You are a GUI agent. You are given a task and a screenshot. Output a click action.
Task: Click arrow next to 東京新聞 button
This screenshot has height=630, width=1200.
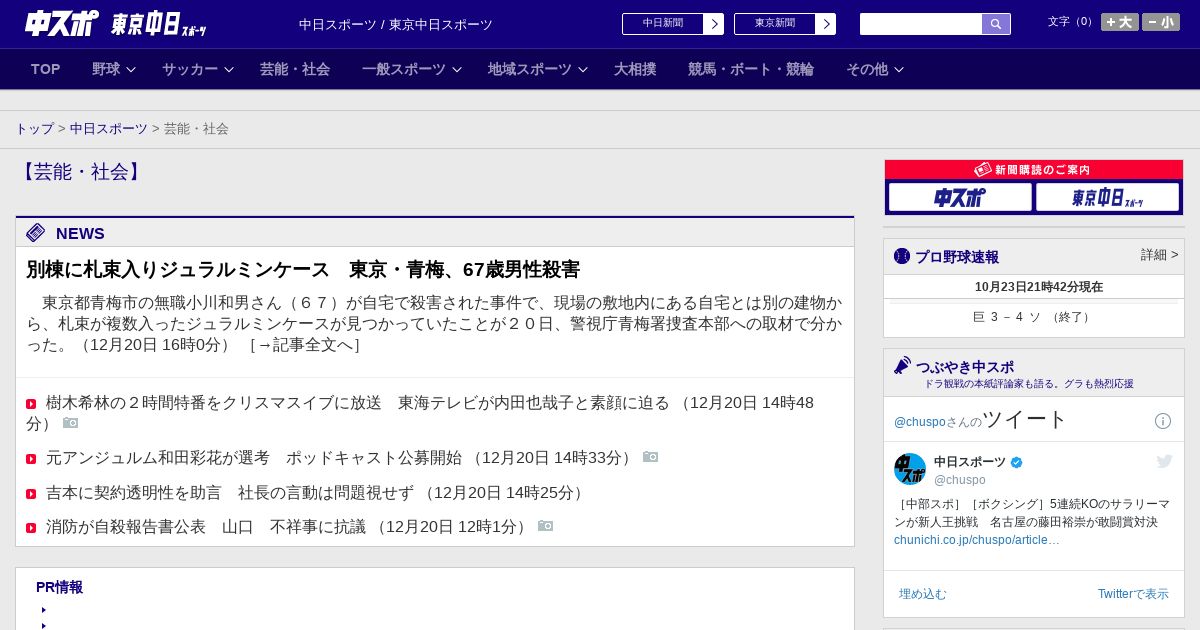826,24
